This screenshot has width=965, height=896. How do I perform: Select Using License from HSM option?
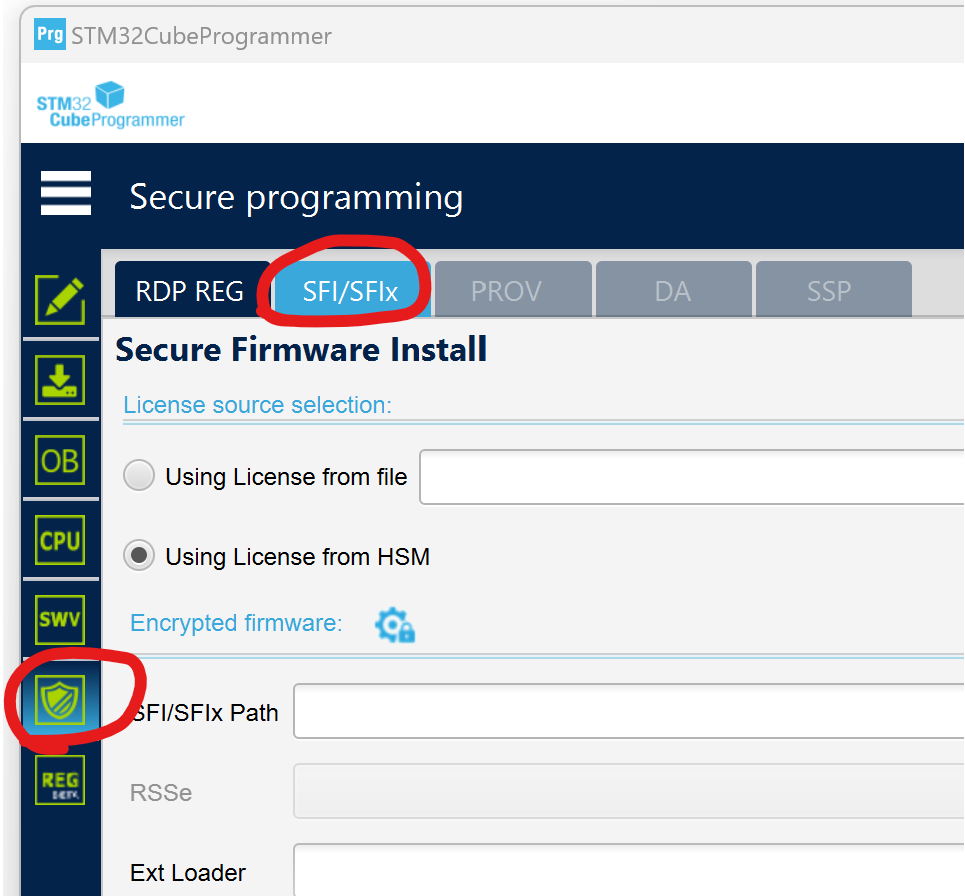pos(138,556)
